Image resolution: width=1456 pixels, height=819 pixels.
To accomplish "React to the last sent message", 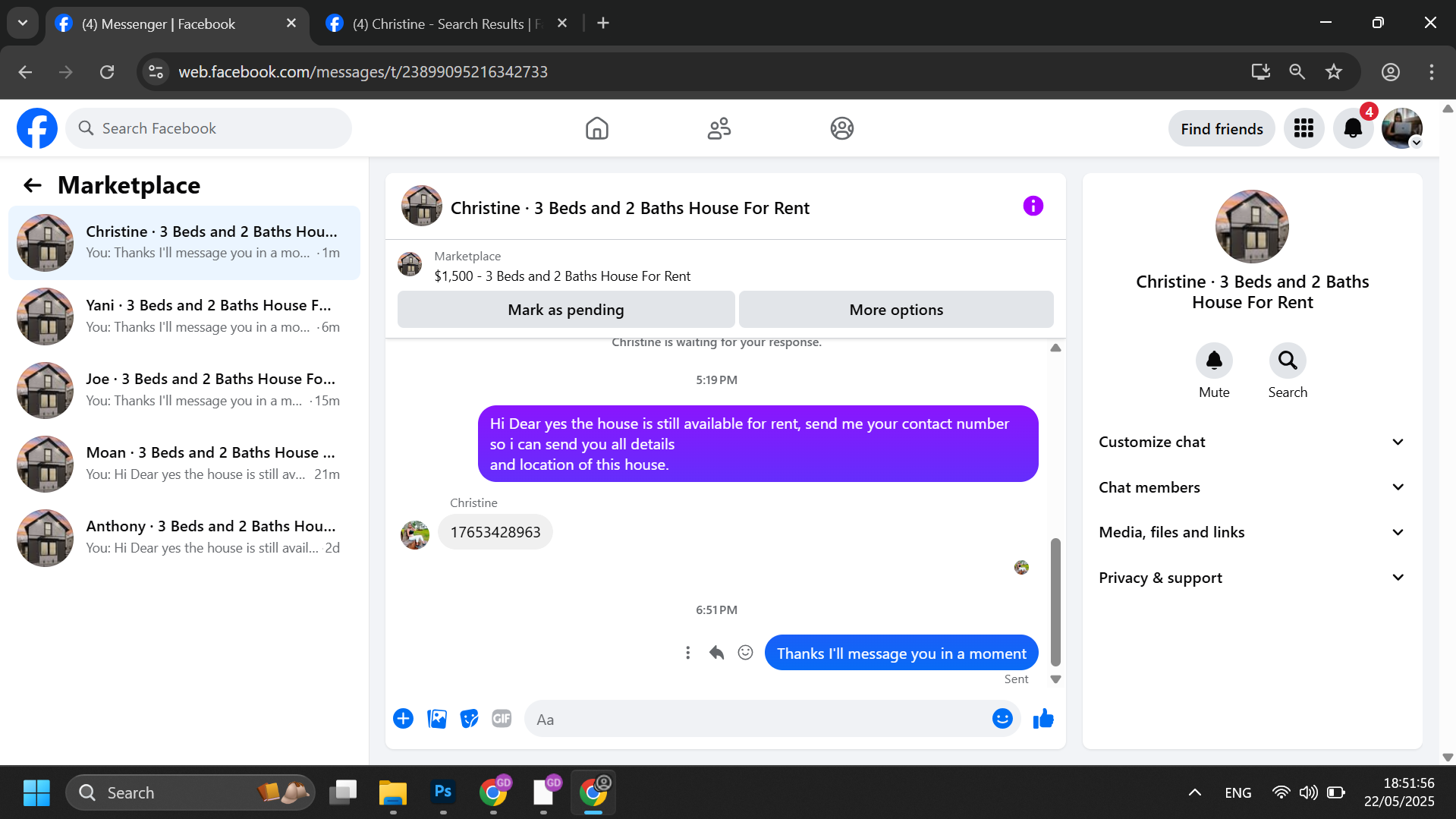I will point(746,653).
